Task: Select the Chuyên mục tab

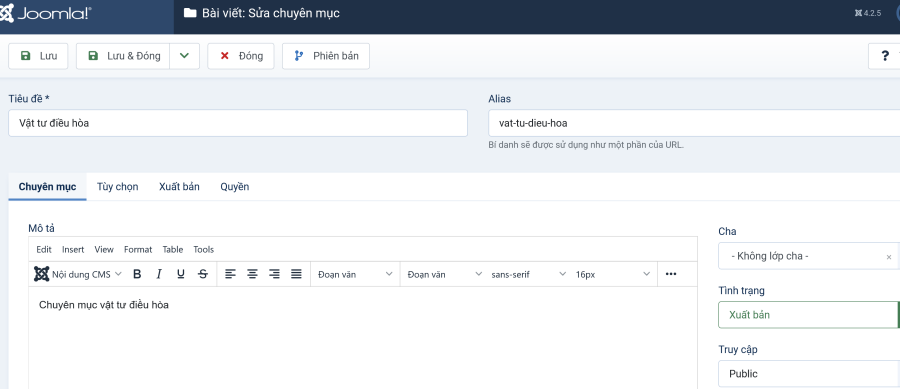Action: pyautogui.click(x=48, y=187)
